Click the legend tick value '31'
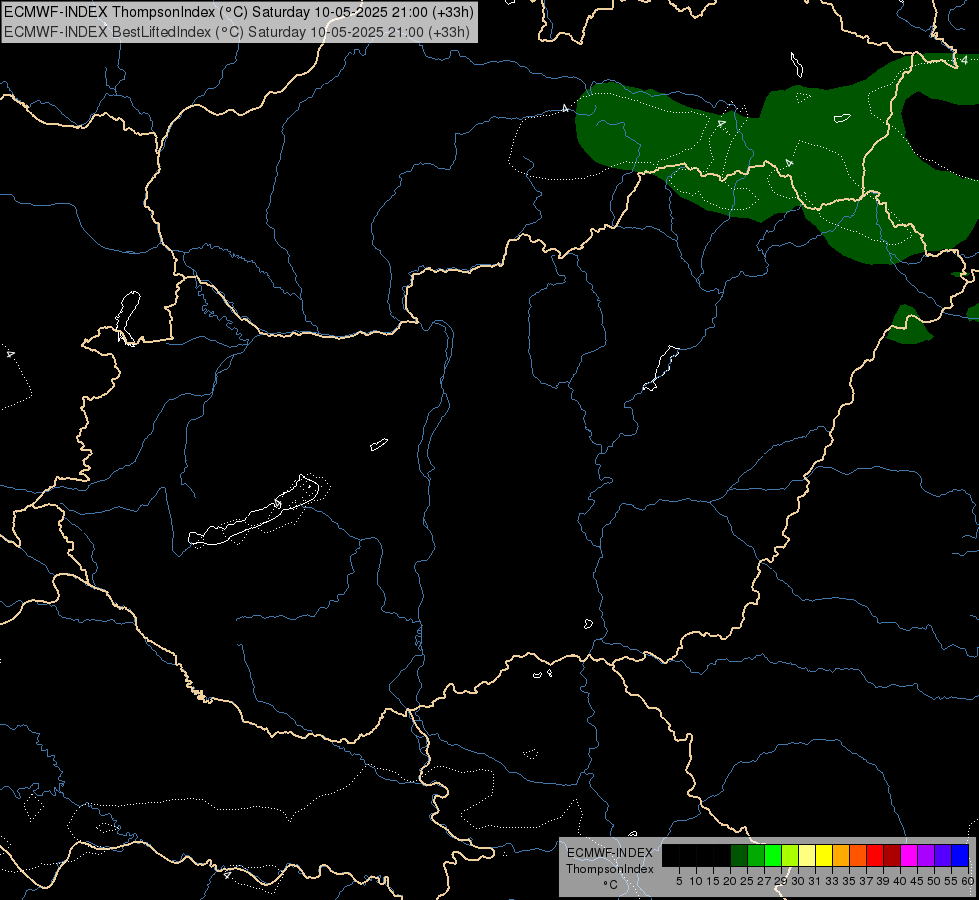The image size is (979, 900). click(x=815, y=881)
